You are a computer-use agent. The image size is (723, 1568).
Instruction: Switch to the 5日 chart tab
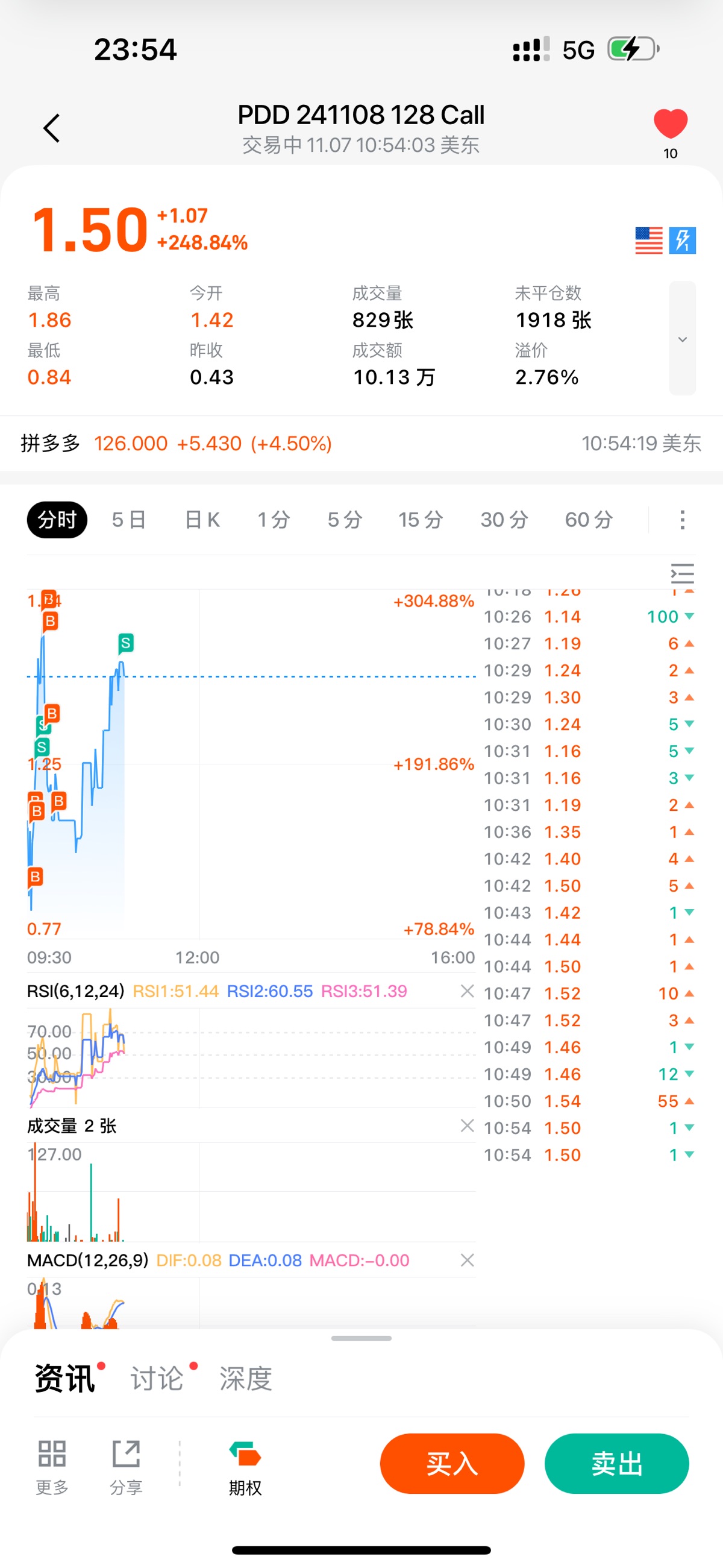pyautogui.click(x=129, y=519)
